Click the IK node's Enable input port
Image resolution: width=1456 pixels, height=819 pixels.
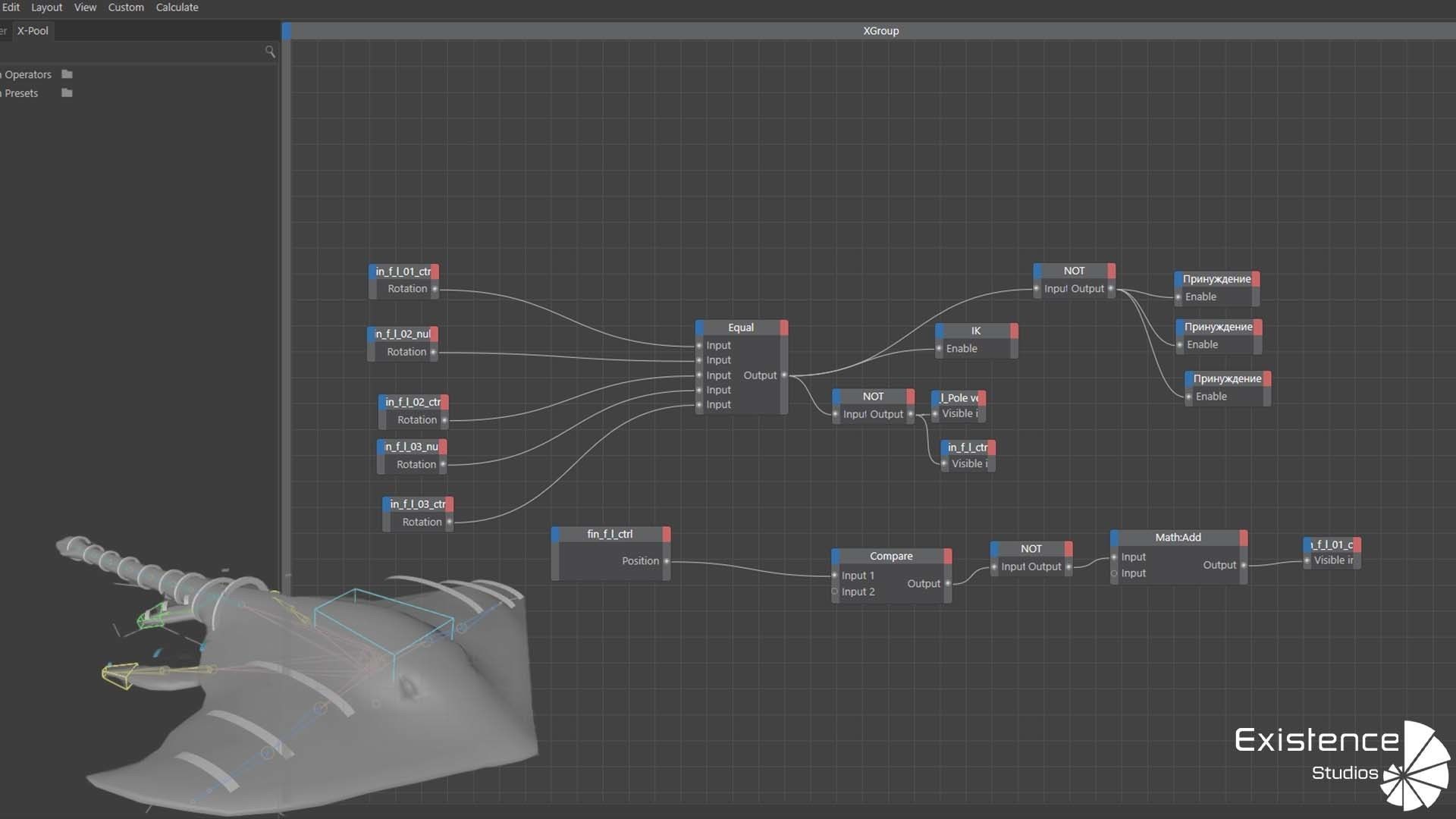939,349
